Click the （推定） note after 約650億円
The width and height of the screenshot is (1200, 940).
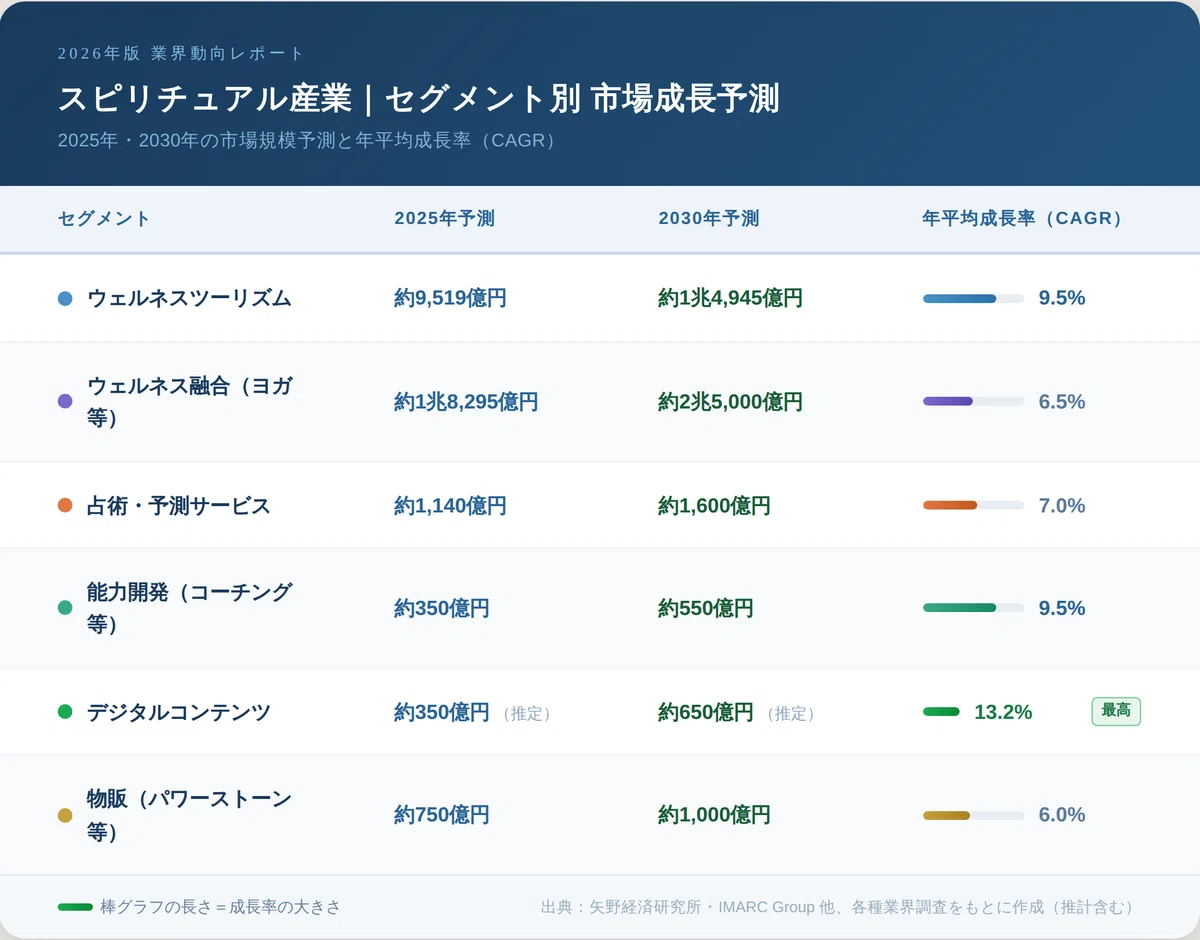tap(790, 713)
